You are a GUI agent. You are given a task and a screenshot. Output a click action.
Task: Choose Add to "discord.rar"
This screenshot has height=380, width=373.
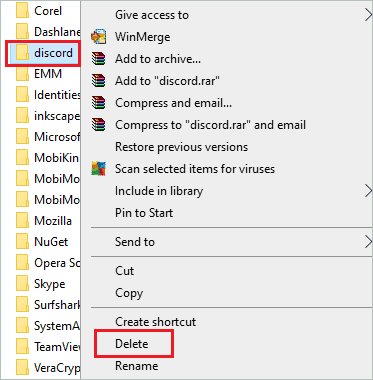point(167,81)
